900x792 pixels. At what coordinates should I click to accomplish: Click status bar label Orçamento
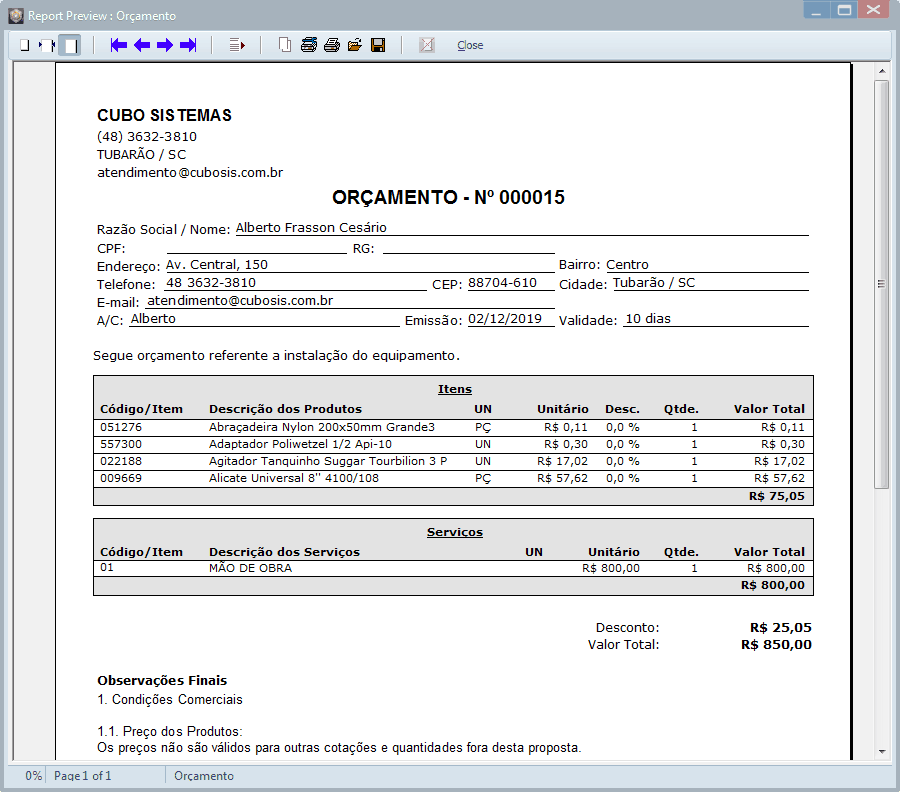tap(204, 776)
